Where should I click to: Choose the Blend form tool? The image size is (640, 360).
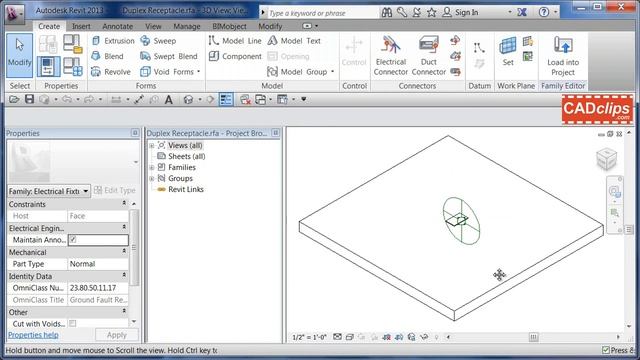[107, 56]
